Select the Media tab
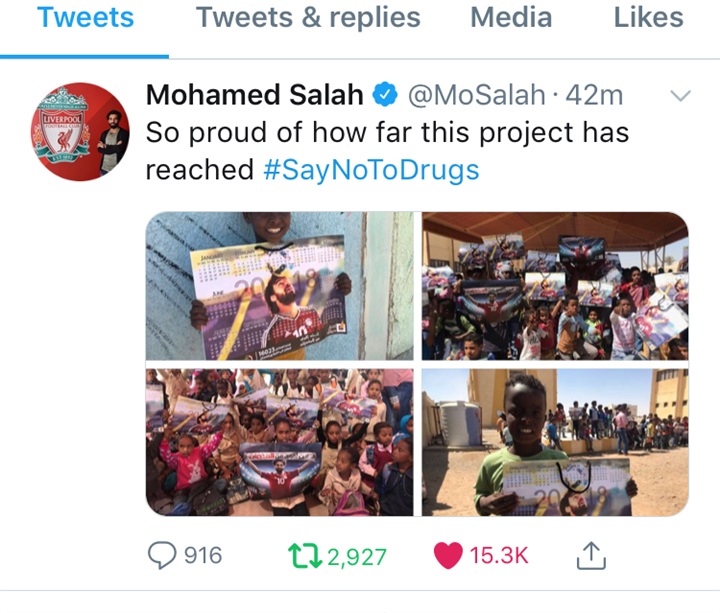The image size is (720, 613). point(511,17)
